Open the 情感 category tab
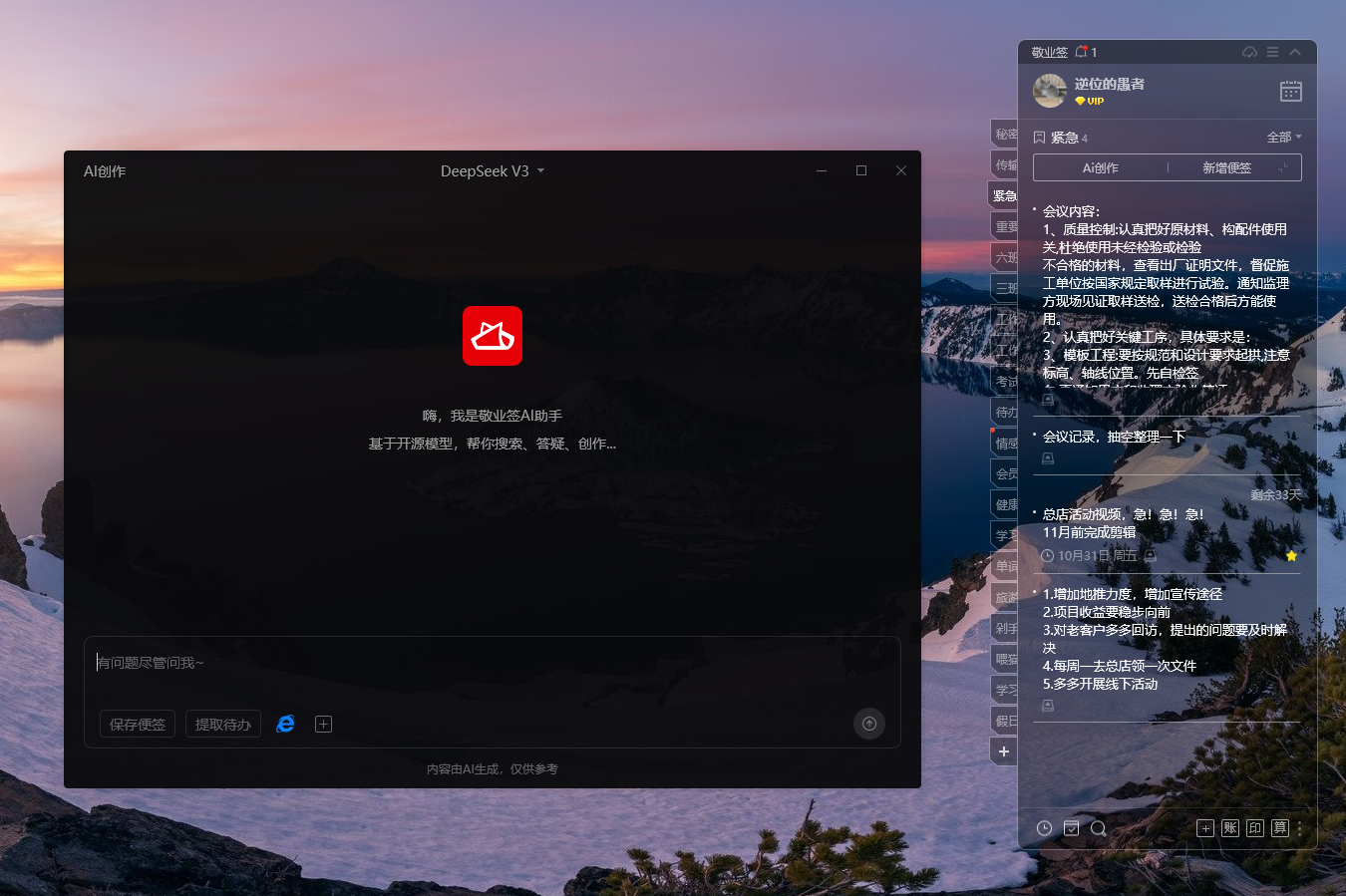 tap(1005, 444)
